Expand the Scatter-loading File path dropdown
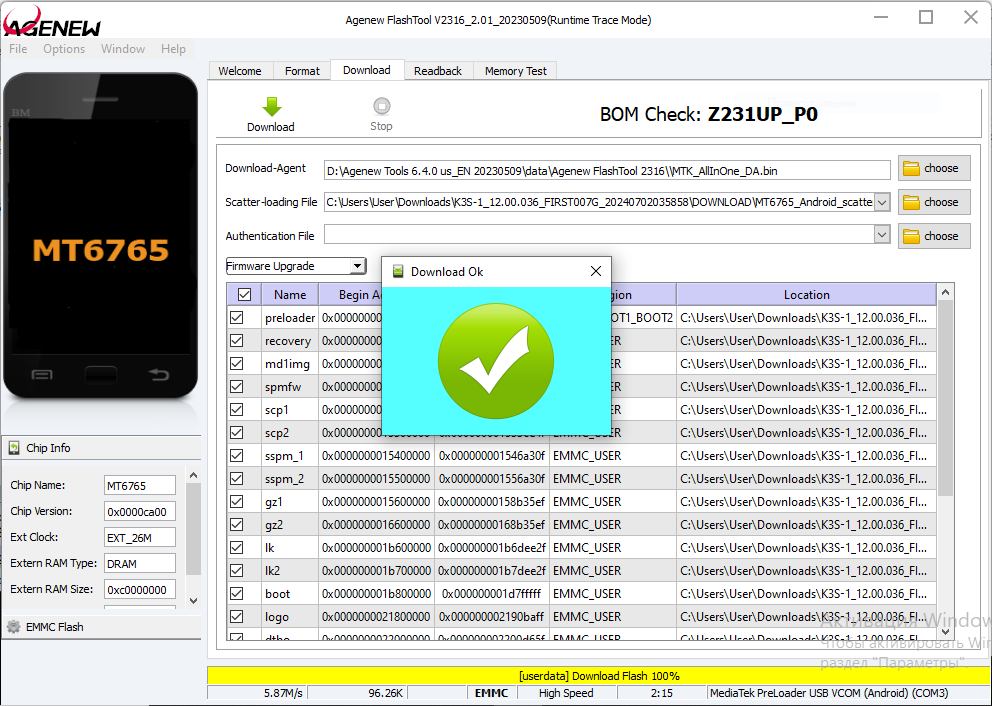Screen dimensions: 992x706 (881, 202)
